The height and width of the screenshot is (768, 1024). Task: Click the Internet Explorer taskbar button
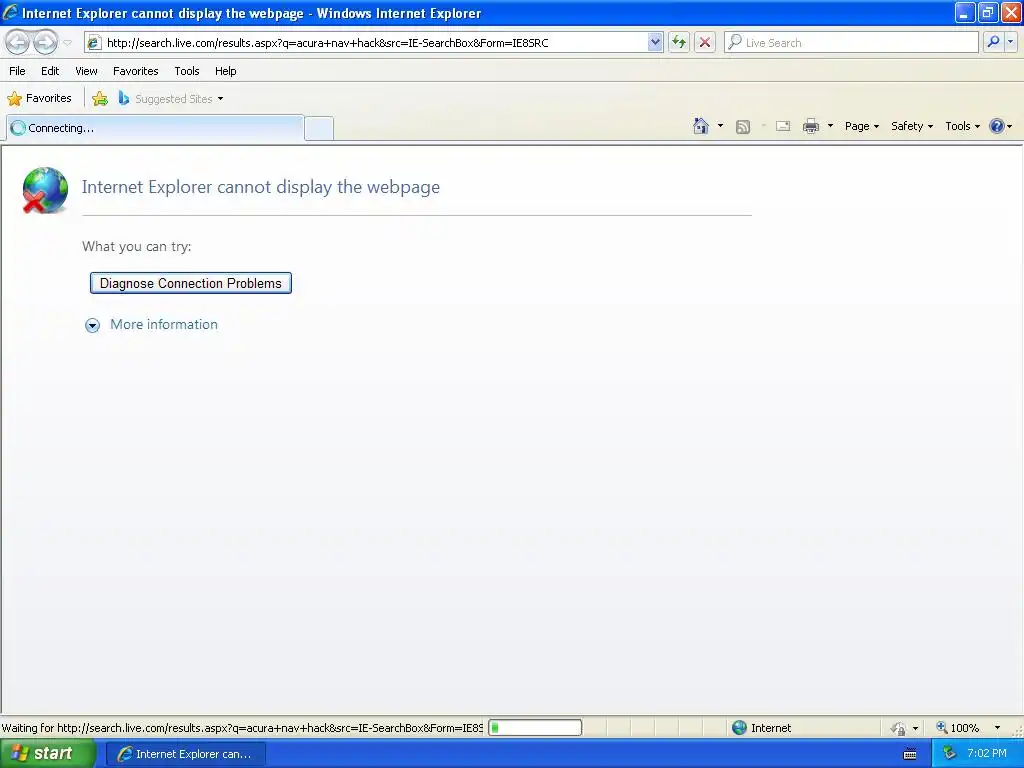click(x=185, y=754)
